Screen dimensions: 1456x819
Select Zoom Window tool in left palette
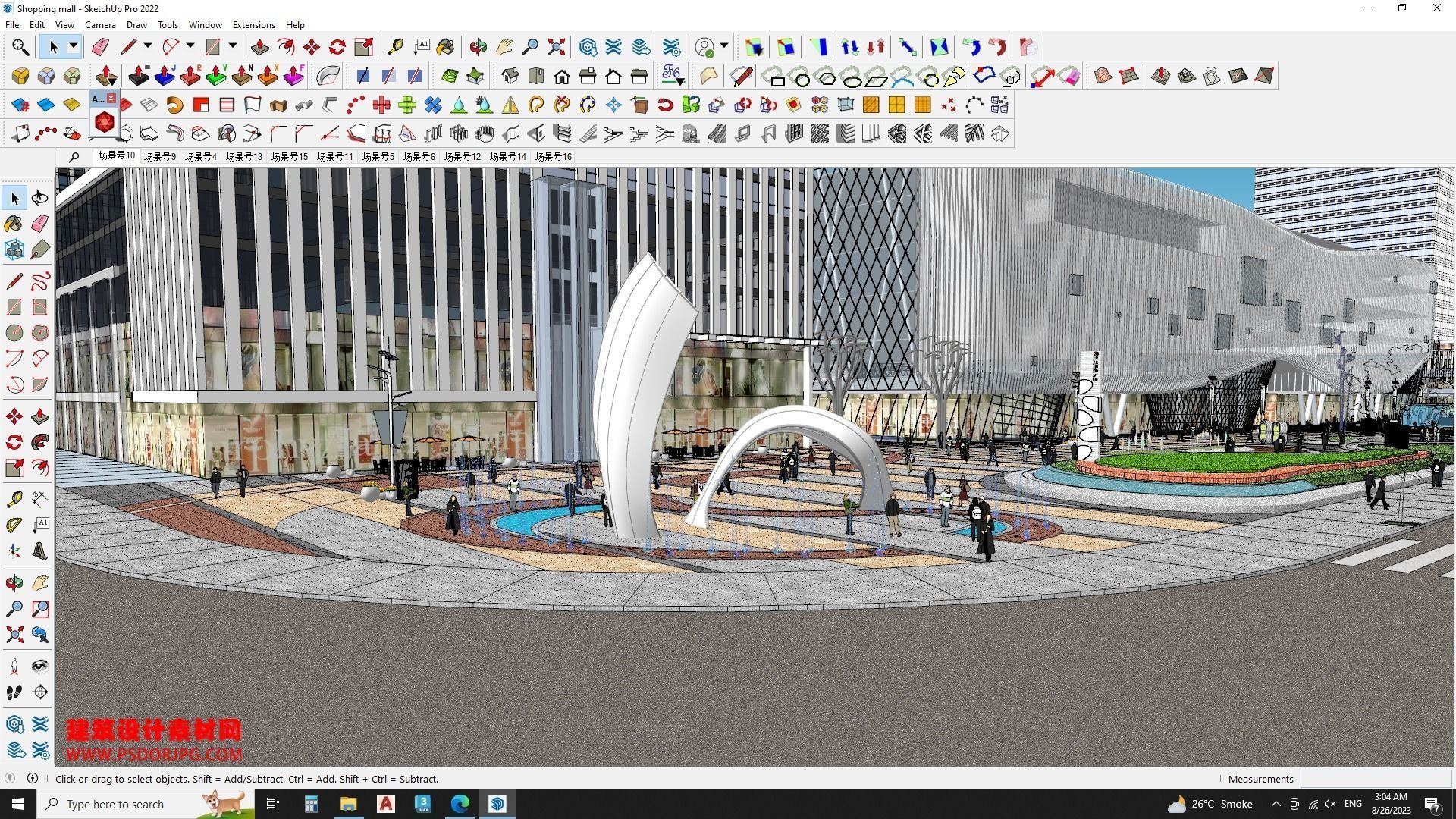click(40, 608)
